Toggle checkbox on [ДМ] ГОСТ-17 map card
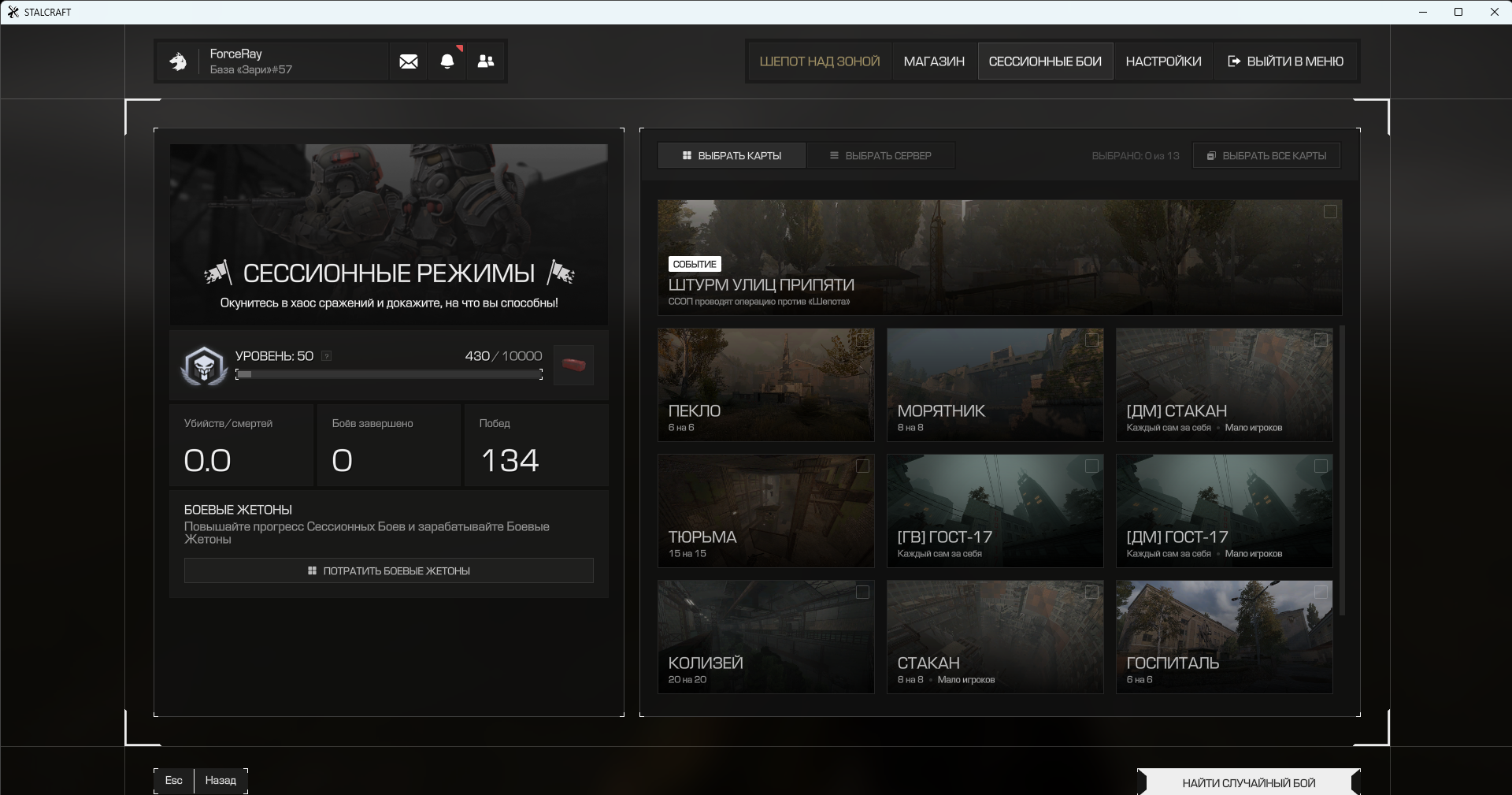1512x795 pixels. pos(1321,466)
